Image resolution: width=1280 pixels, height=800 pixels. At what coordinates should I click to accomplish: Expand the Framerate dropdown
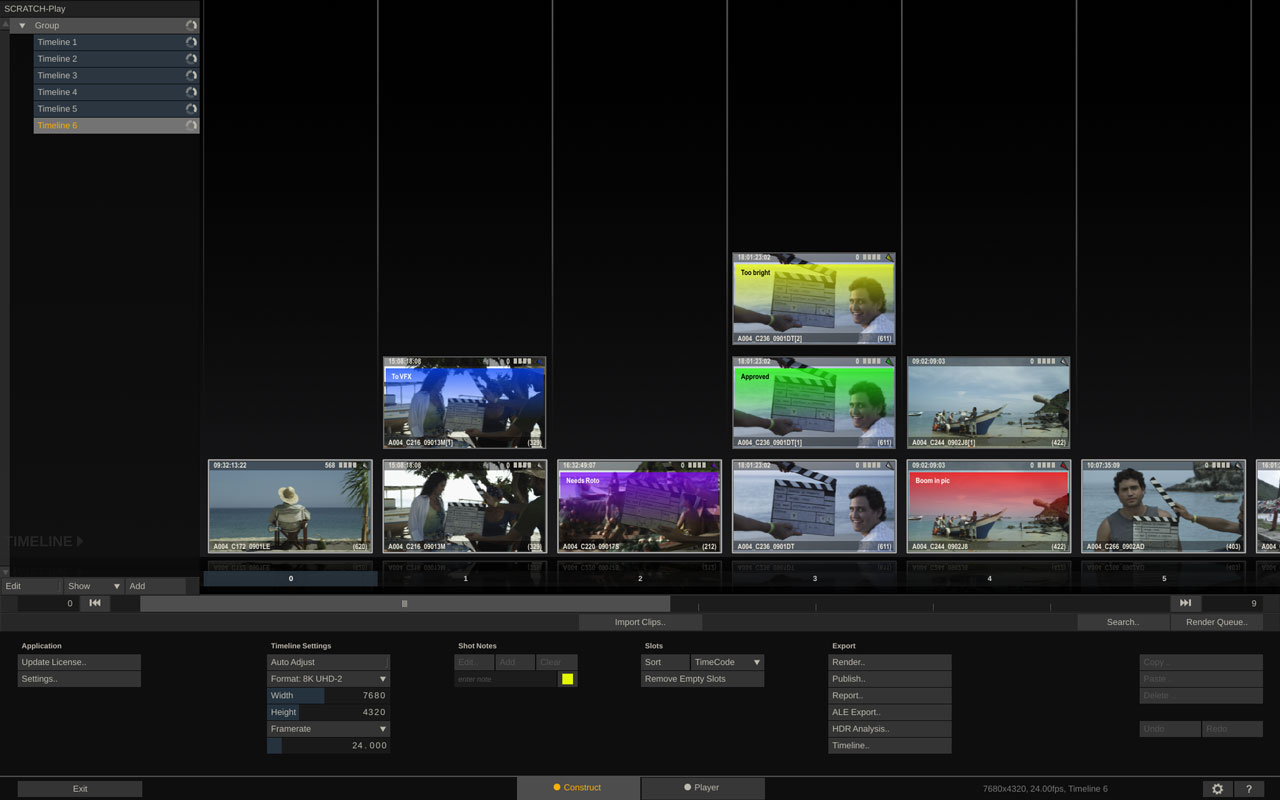(328, 729)
